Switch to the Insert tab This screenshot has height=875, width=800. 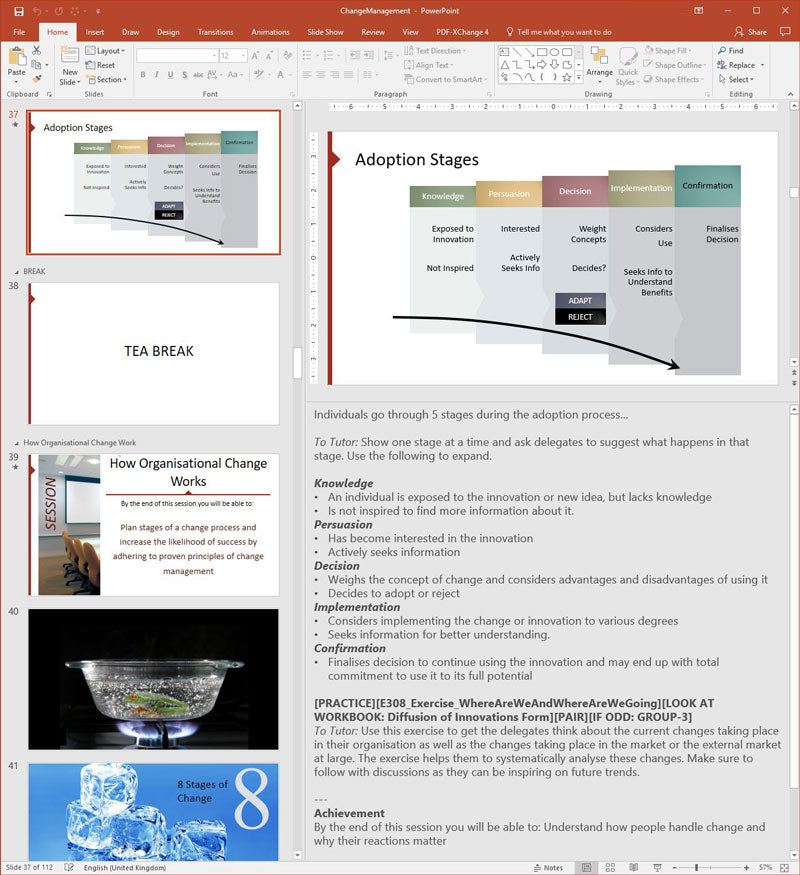(x=94, y=32)
